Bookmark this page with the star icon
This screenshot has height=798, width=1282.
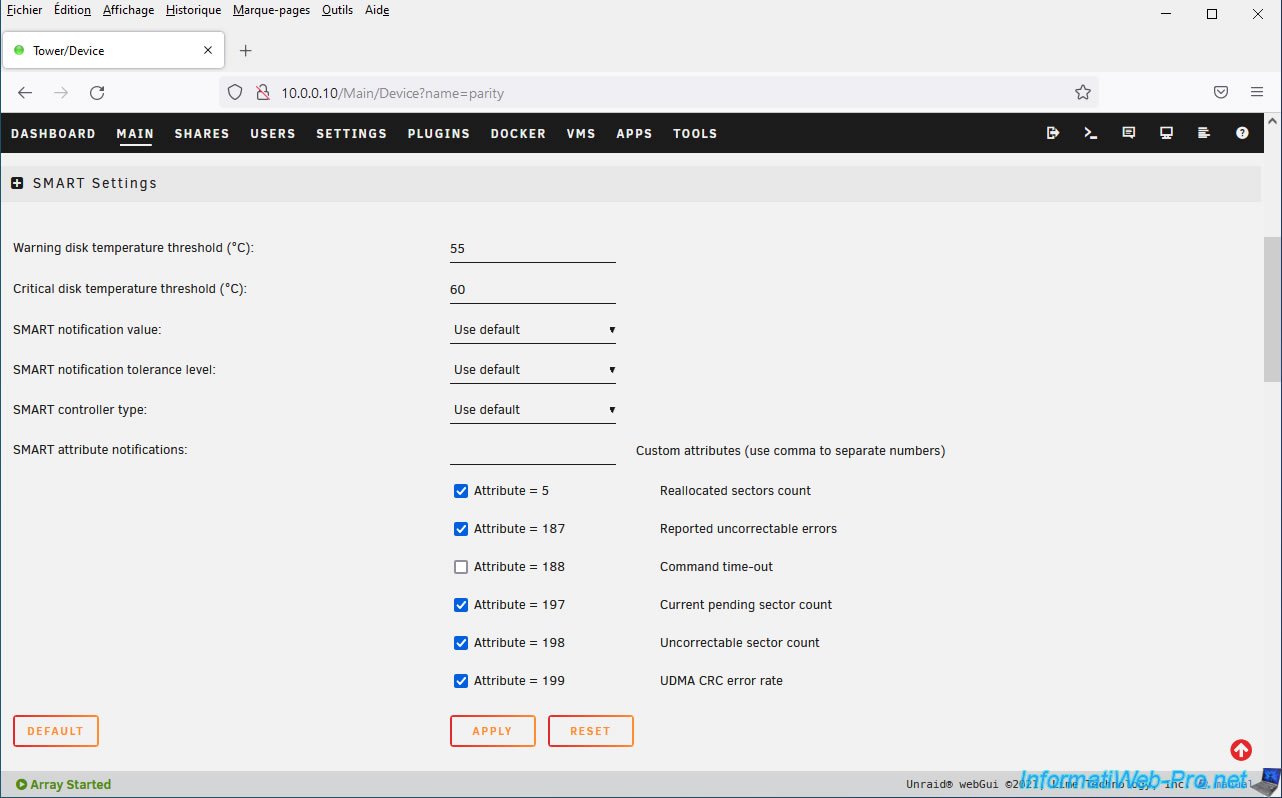coord(1082,92)
